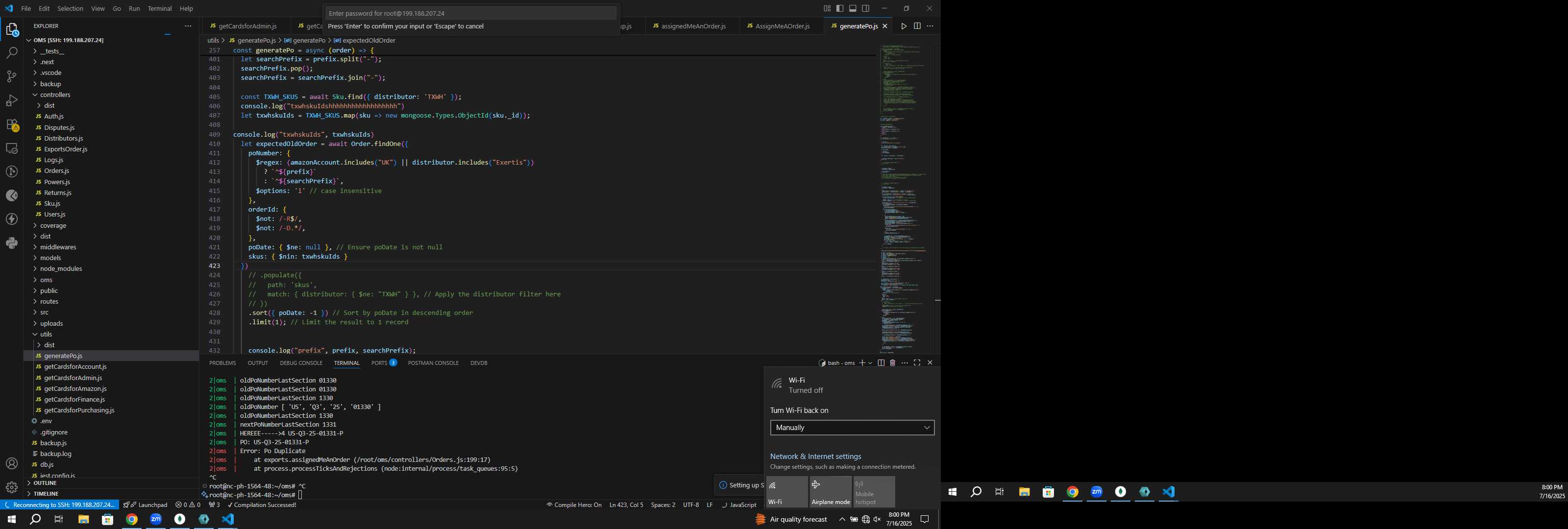The width and height of the screenshot is (1568, 529).
Task: Open MongoDB Compass leaf icon in left taskbar
Action: click(x=179, y=519)
